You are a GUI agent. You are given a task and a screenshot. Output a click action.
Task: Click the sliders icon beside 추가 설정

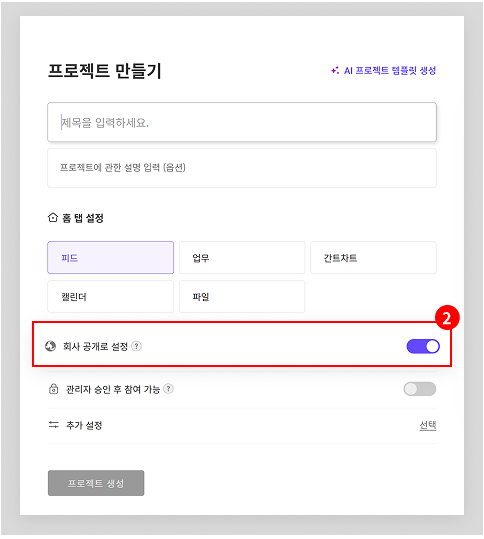(53, 425)
